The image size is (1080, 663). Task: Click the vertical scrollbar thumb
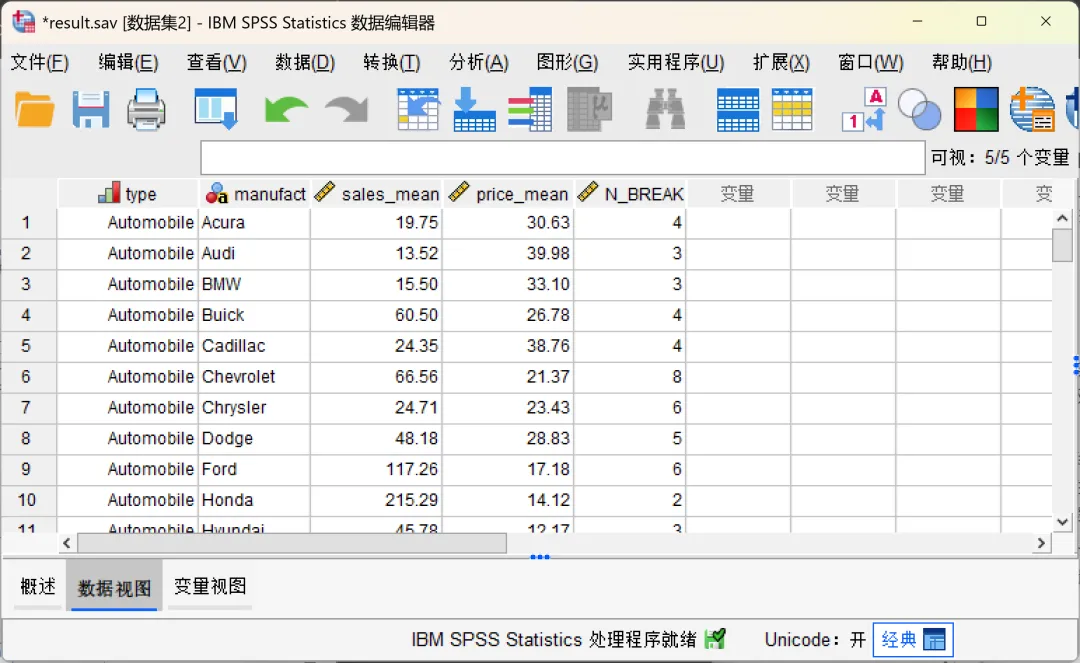(x=1062, y=246)
